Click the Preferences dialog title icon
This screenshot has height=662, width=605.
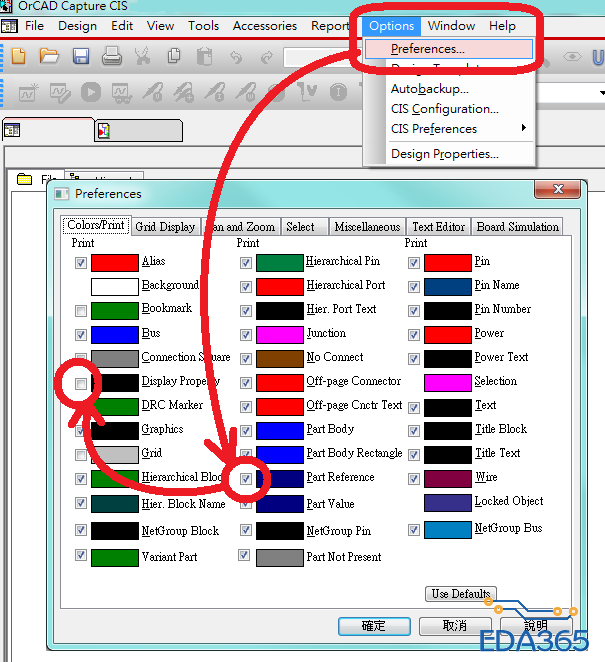pyautogui.click(x=62, y=194)
